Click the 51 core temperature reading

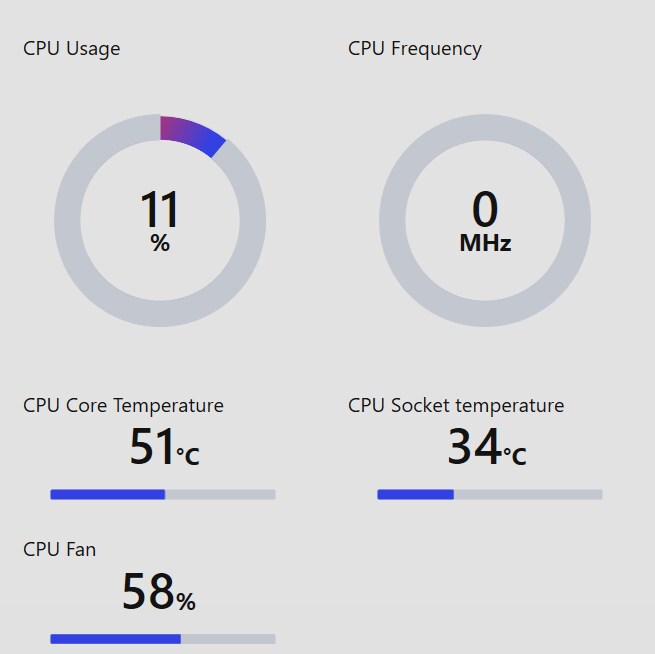tap(152, 448)
